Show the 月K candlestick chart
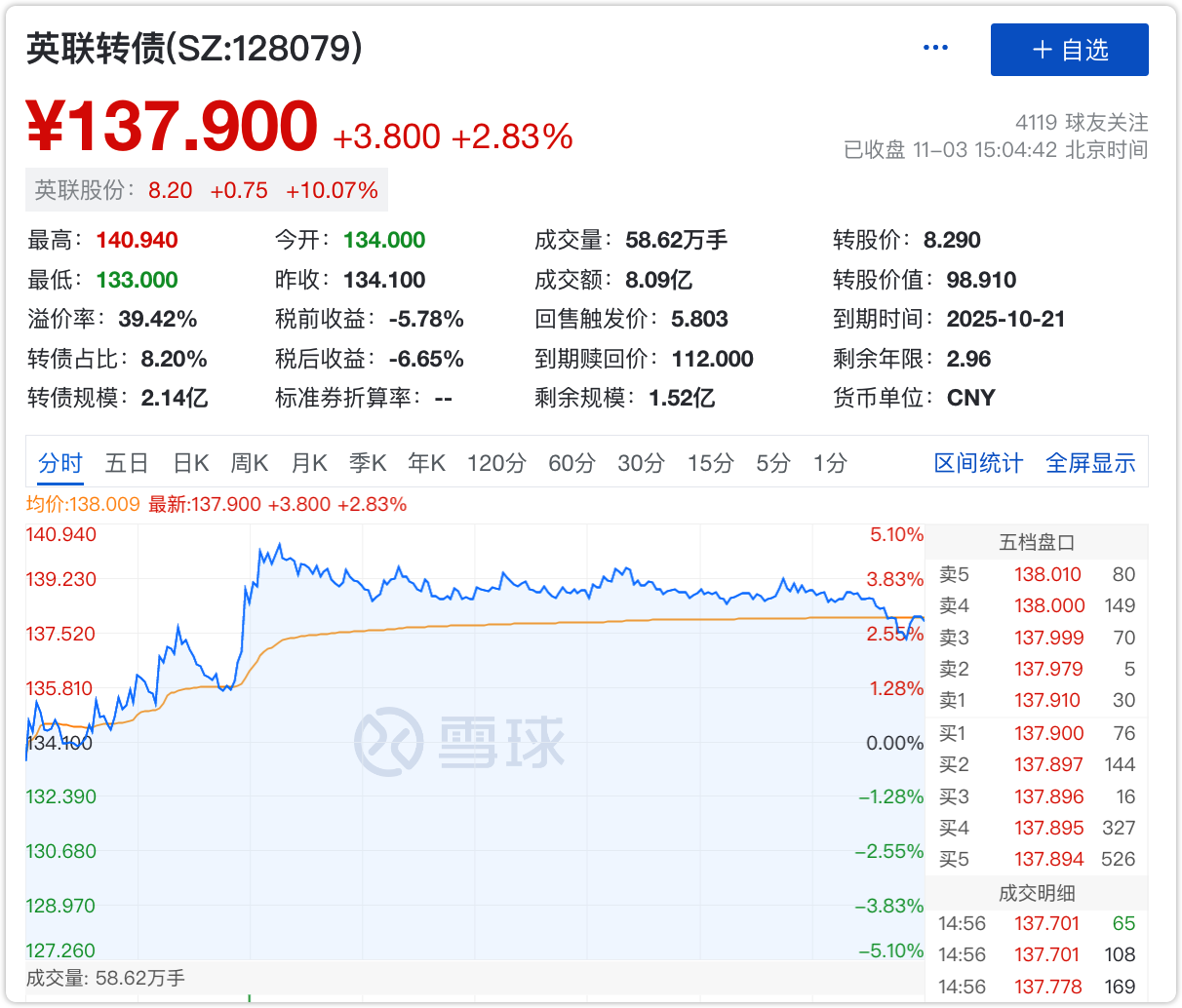 pos(309,463)
